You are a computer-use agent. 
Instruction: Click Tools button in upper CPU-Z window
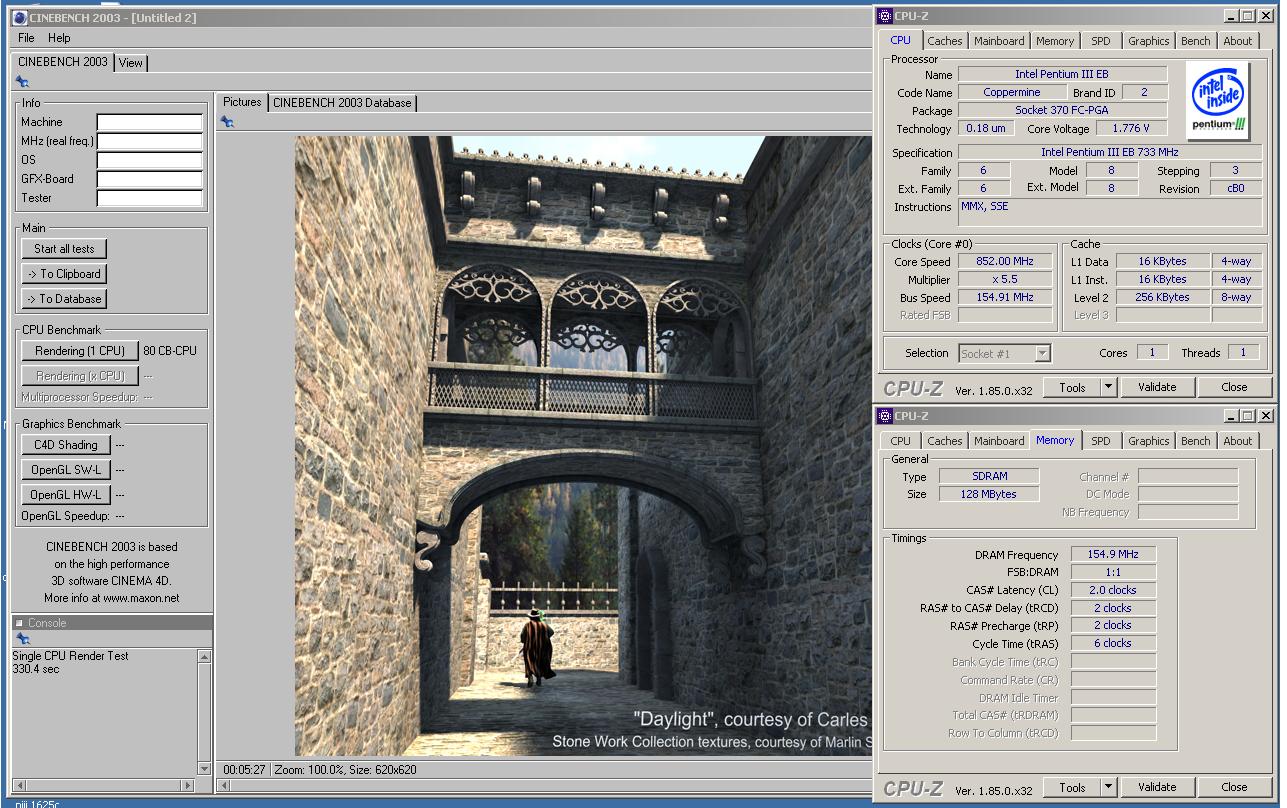(x=1072, y=387)
